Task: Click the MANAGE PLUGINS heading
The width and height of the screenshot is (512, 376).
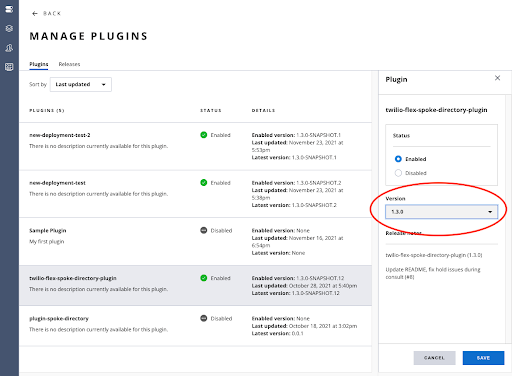Action: click(x=88, y=36)
